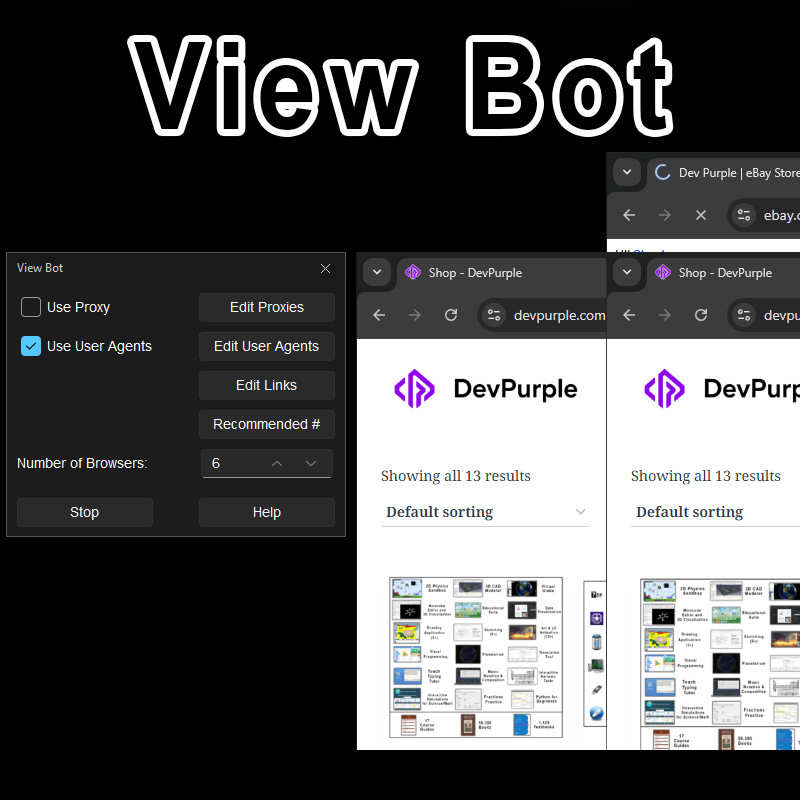Go back in second DevPurple browser
This screenshot has height=800, width=800.
pyautogui.click(x=629, y=315)
